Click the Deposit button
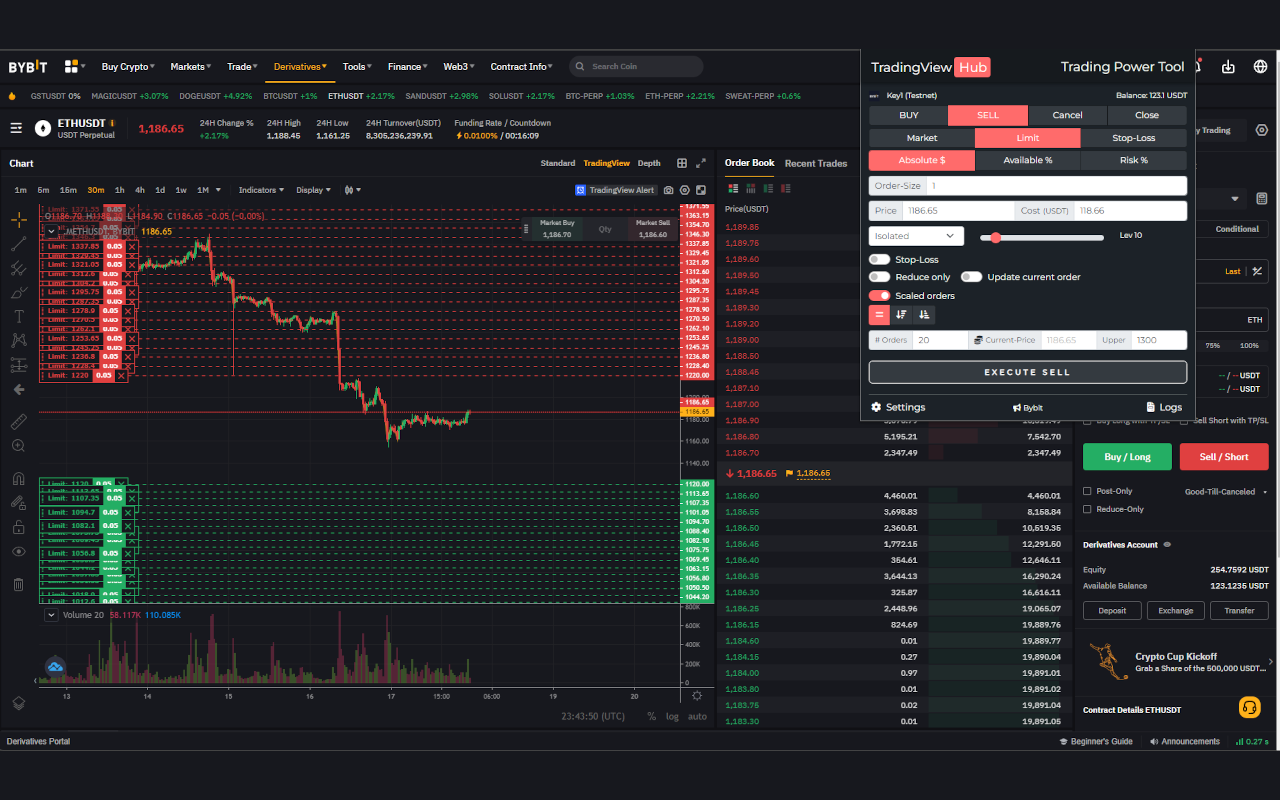Screen dimensions: 1280x800 coord(1112,610)
